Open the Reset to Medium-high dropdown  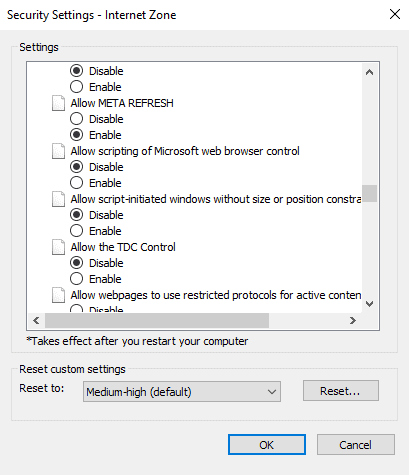pos(182,392)
